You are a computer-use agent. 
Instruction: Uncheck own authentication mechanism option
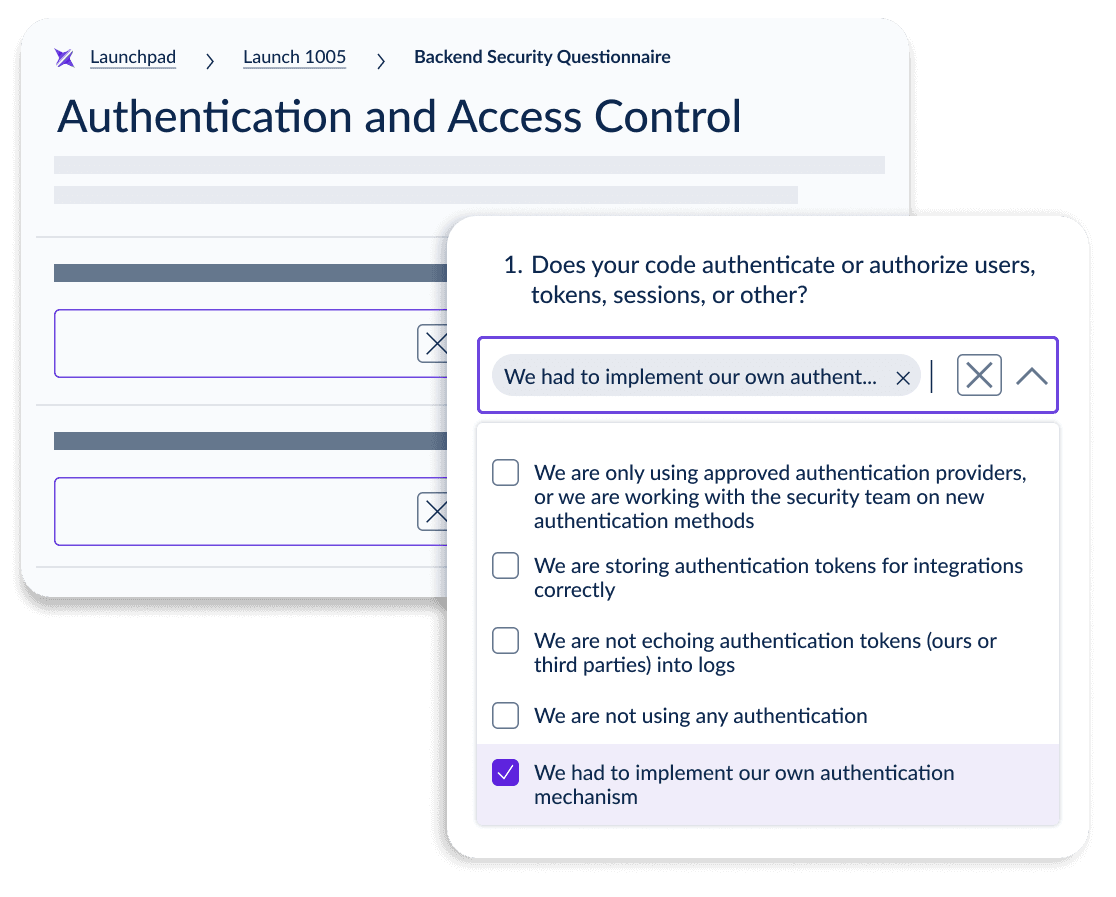506,773
